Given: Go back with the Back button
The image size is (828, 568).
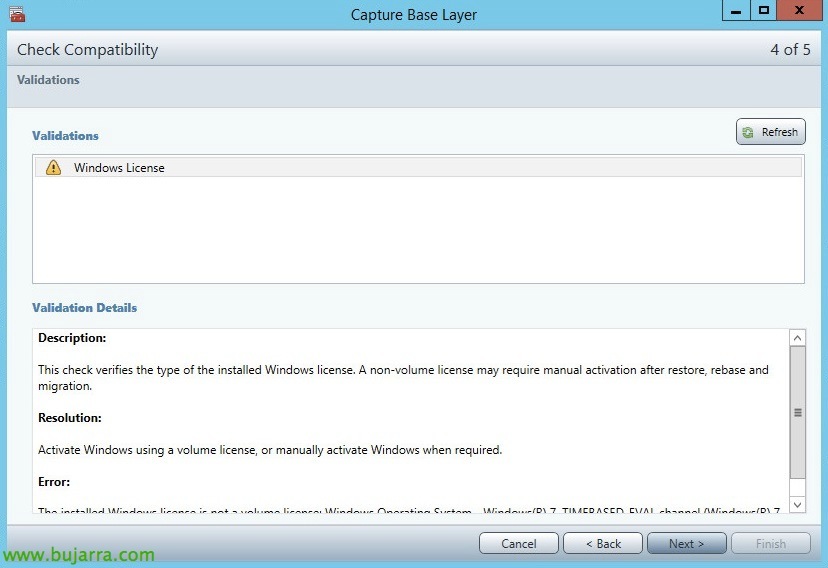Looking at the screenshot, I should (x=603, y=543).
